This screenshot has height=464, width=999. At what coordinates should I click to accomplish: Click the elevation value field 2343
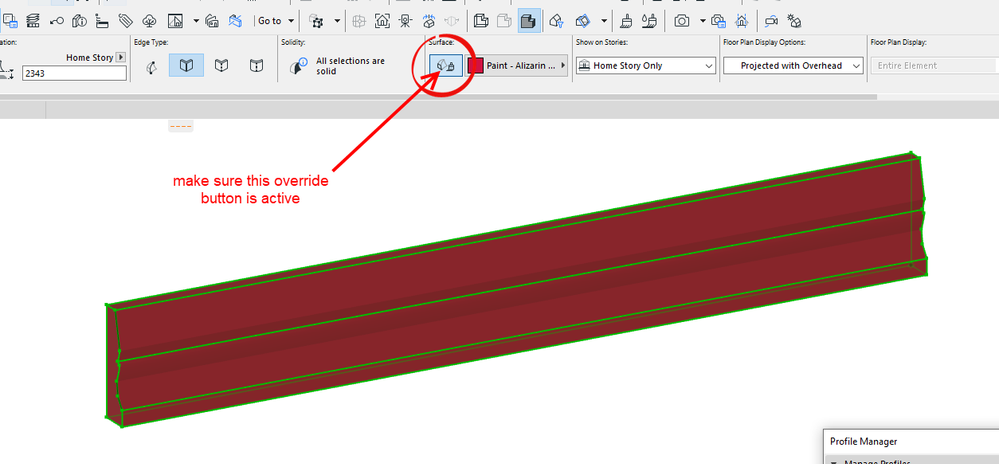pyautogui.click(x=75, y=73)
